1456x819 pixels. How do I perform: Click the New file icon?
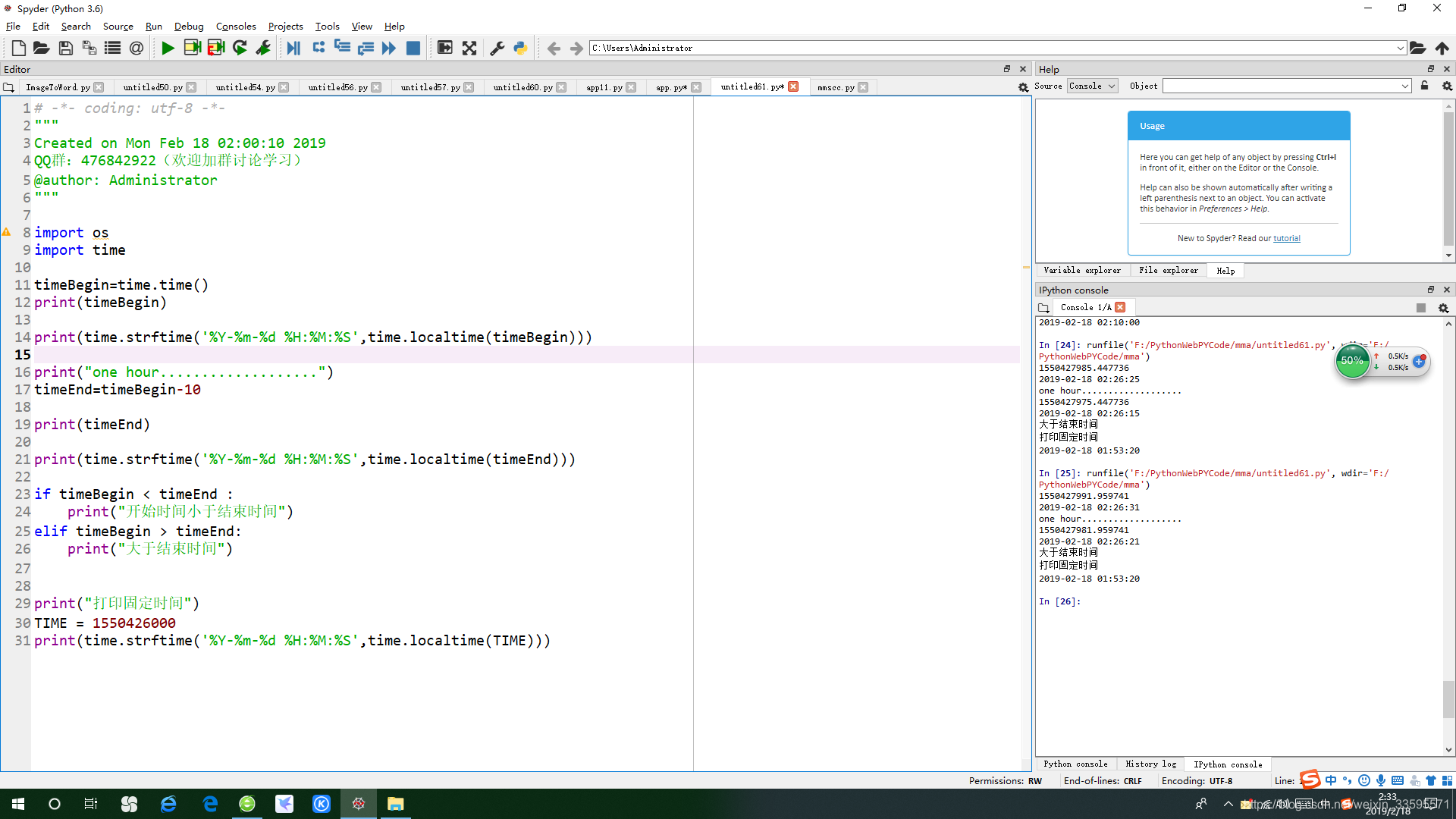[17, 47]
